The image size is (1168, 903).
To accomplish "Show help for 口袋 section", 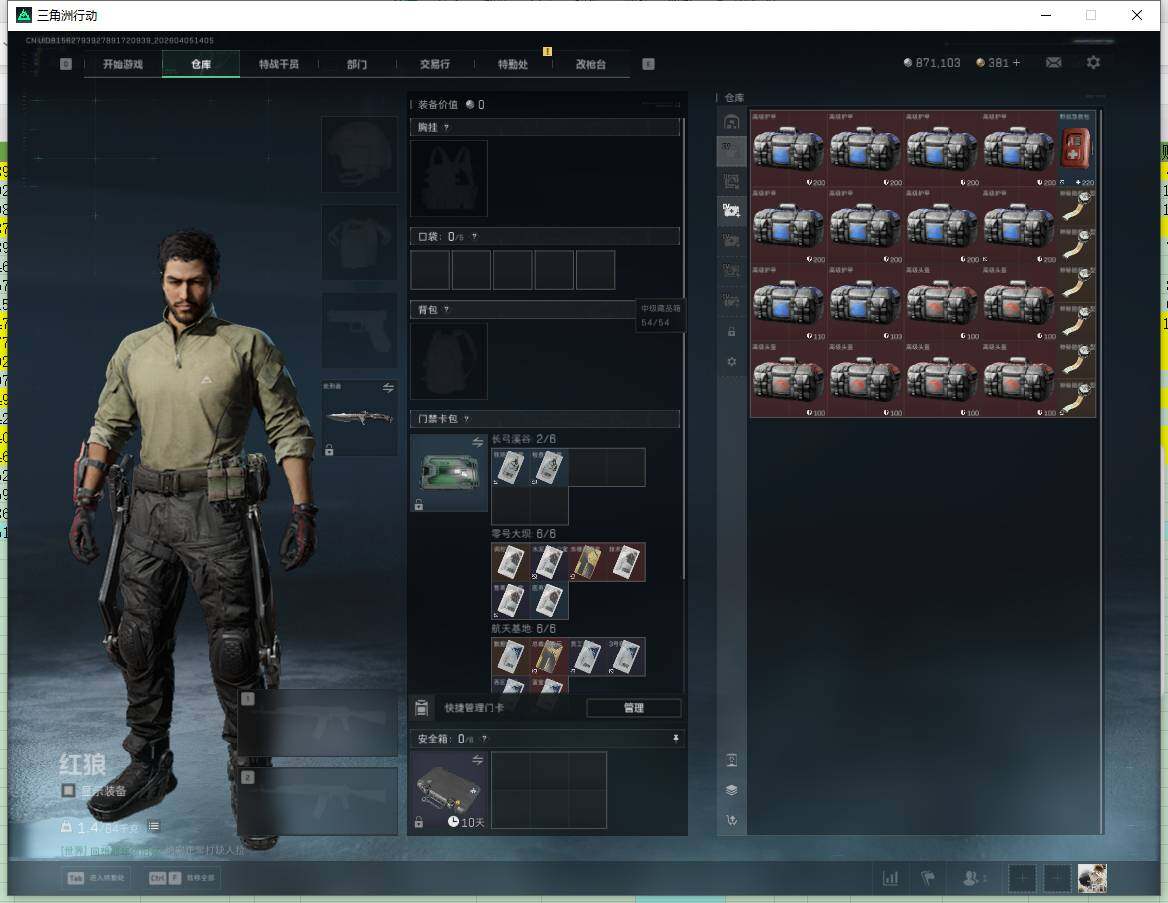I will (474, 237).
